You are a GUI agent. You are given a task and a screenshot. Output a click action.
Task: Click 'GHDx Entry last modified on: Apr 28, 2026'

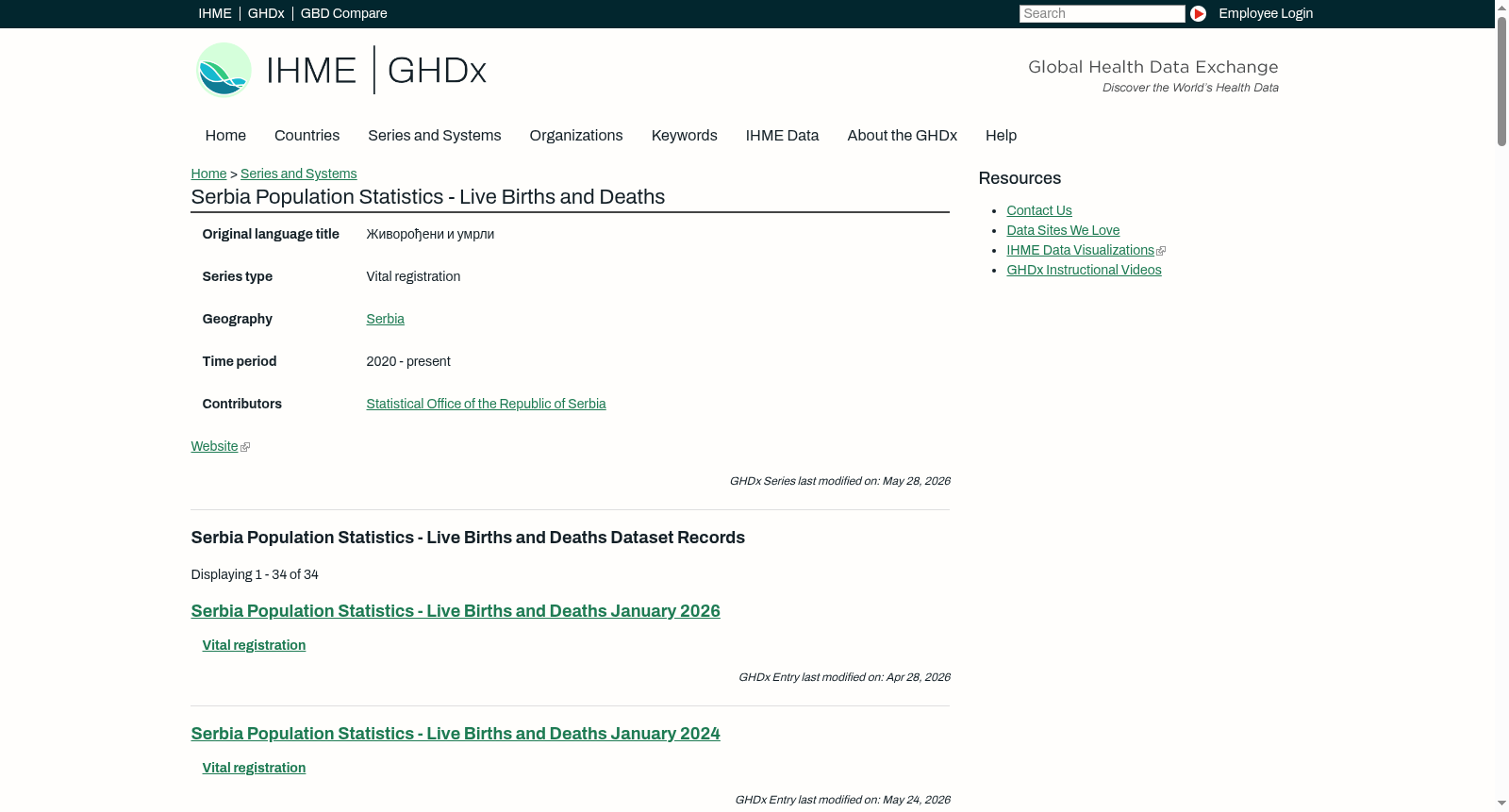(845, 677)
